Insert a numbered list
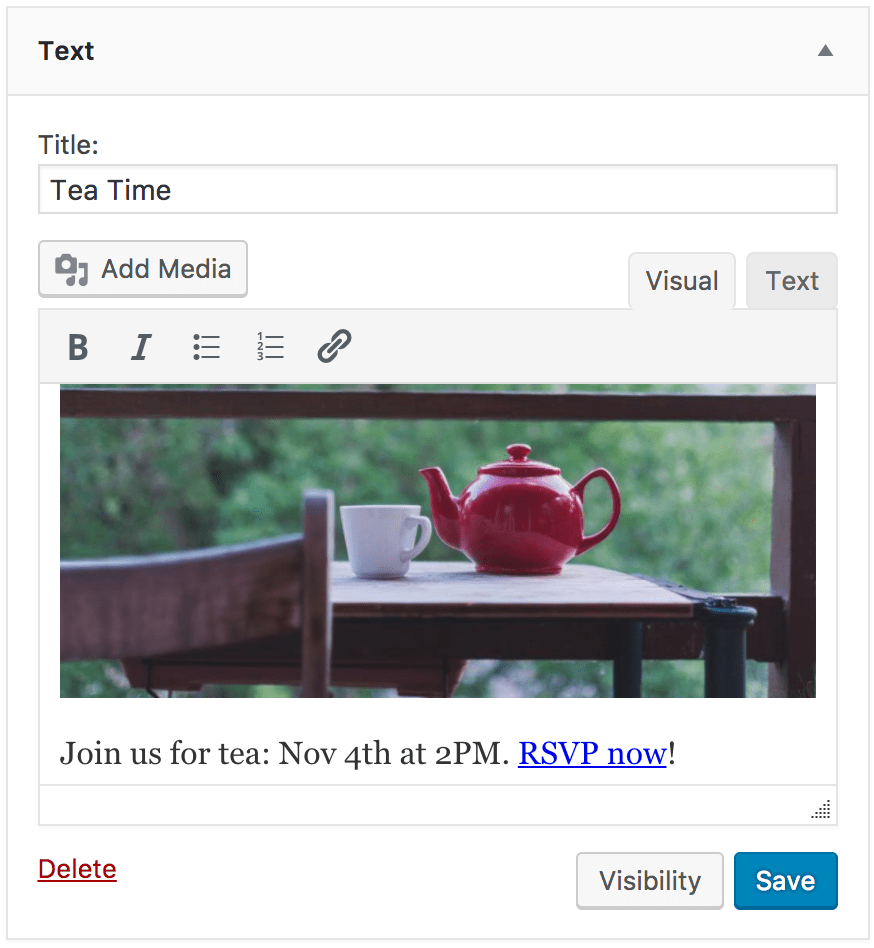The width and height of the screenshot is (874, 948). pyautogui.click(x=270, y=347)
